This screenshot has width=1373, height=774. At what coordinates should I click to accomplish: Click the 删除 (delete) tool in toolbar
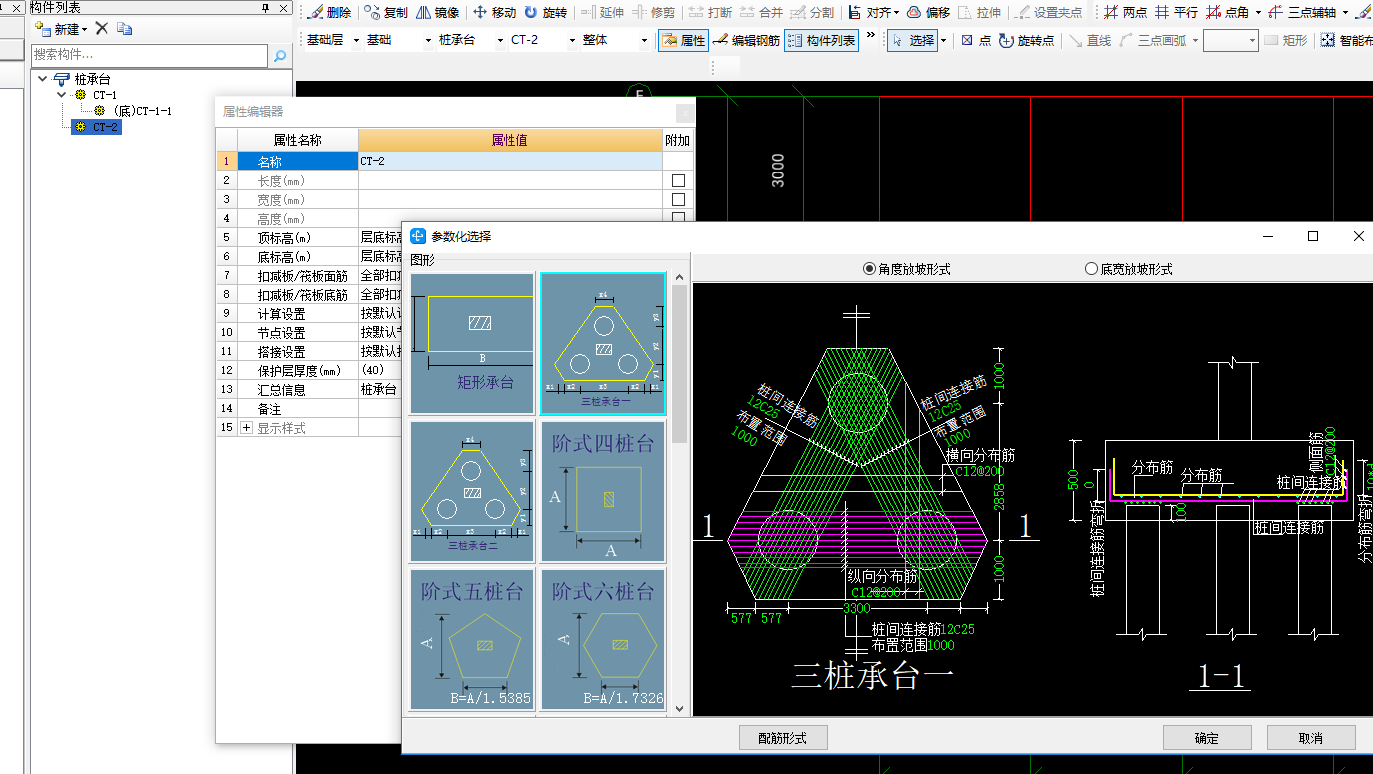330,13
